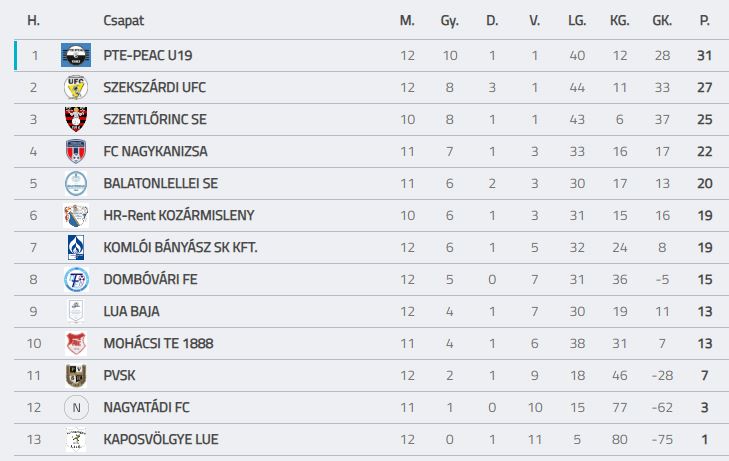This screenshot has height=461, width=729.
Task: Click the Szentlőrinc SE team crest
Action: click(x=76, y=119)
